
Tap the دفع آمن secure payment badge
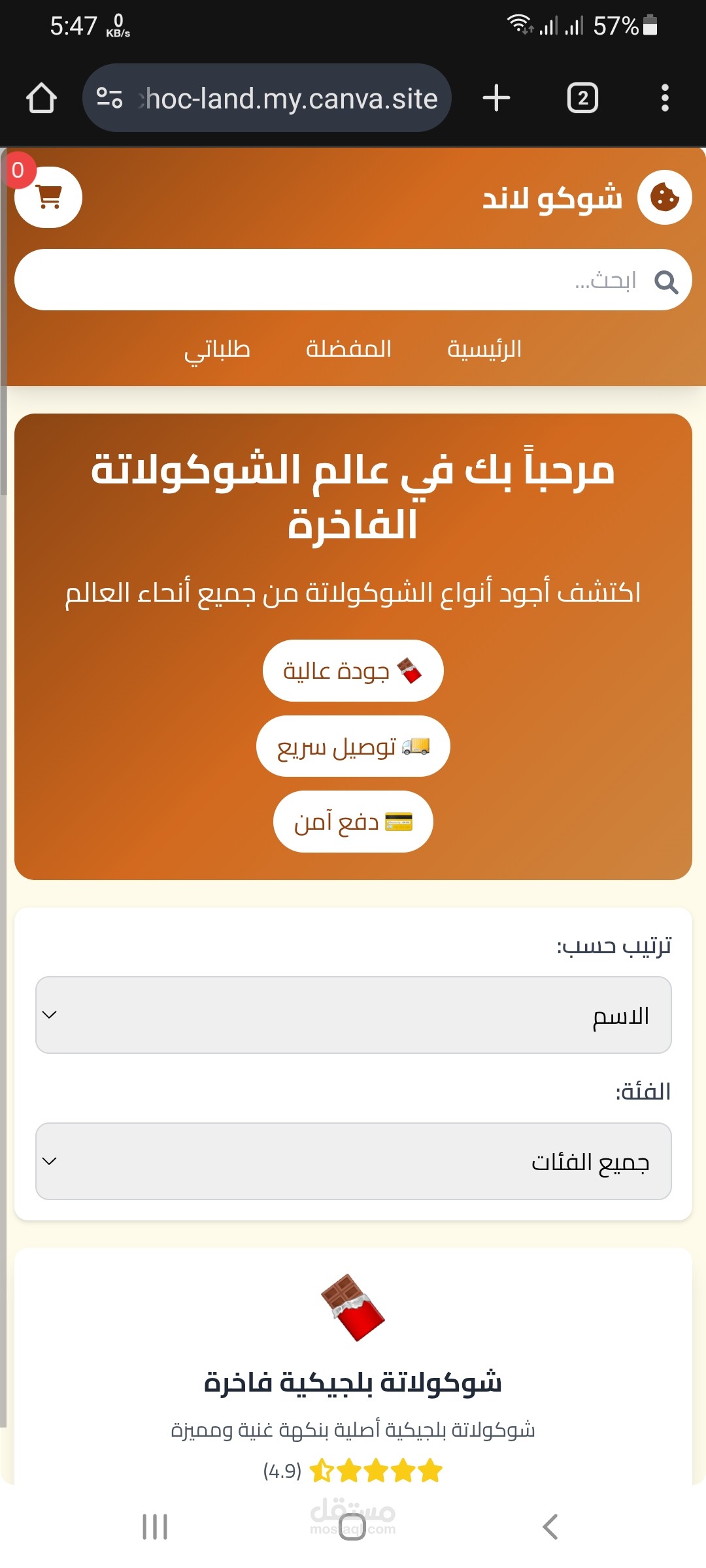pos(353,822)
